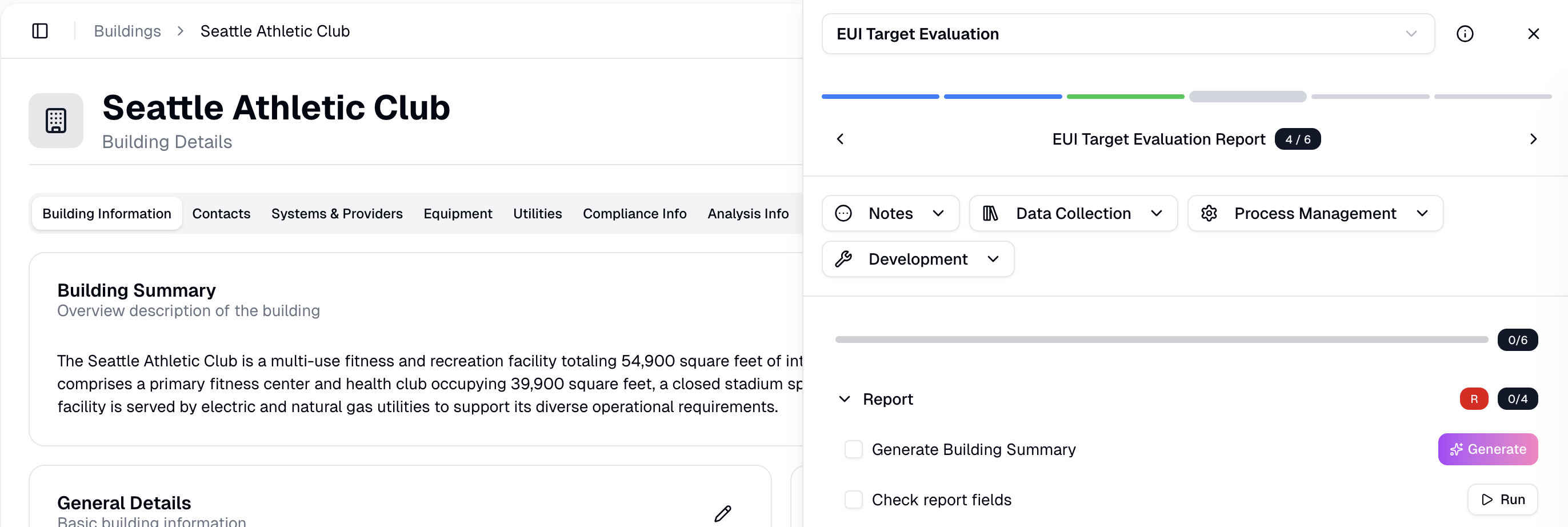
Task: Select the green third progress step segment
Action: point(1125,97)
